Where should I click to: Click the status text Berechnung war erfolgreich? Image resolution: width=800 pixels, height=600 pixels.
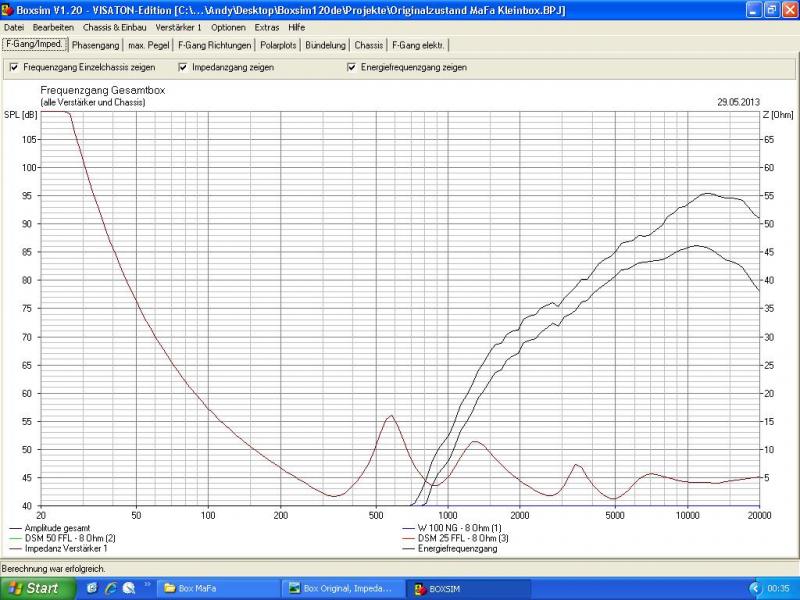(54, 568)
